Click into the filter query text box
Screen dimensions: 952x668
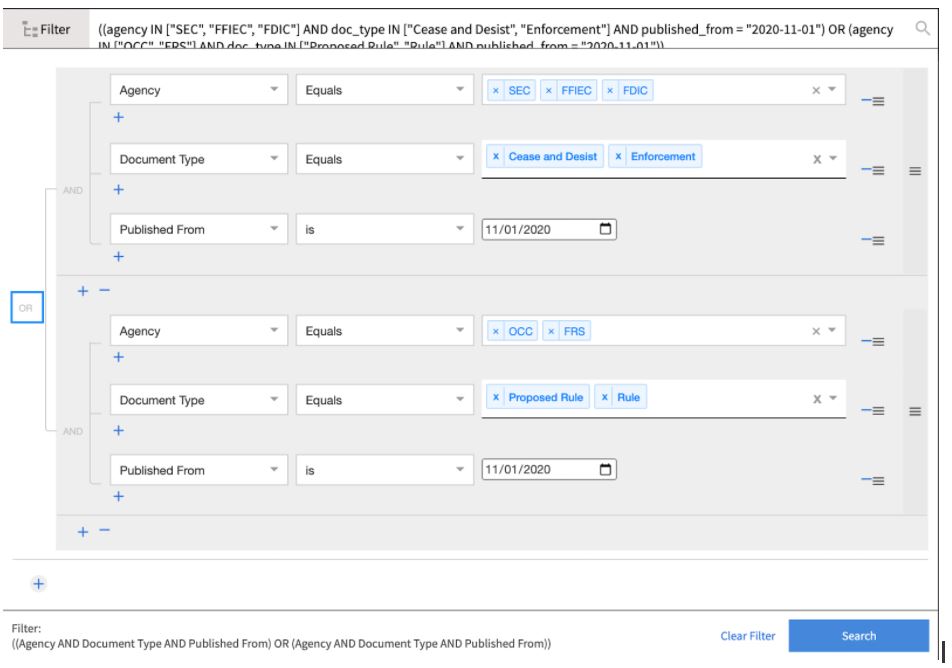coord(499,30)
